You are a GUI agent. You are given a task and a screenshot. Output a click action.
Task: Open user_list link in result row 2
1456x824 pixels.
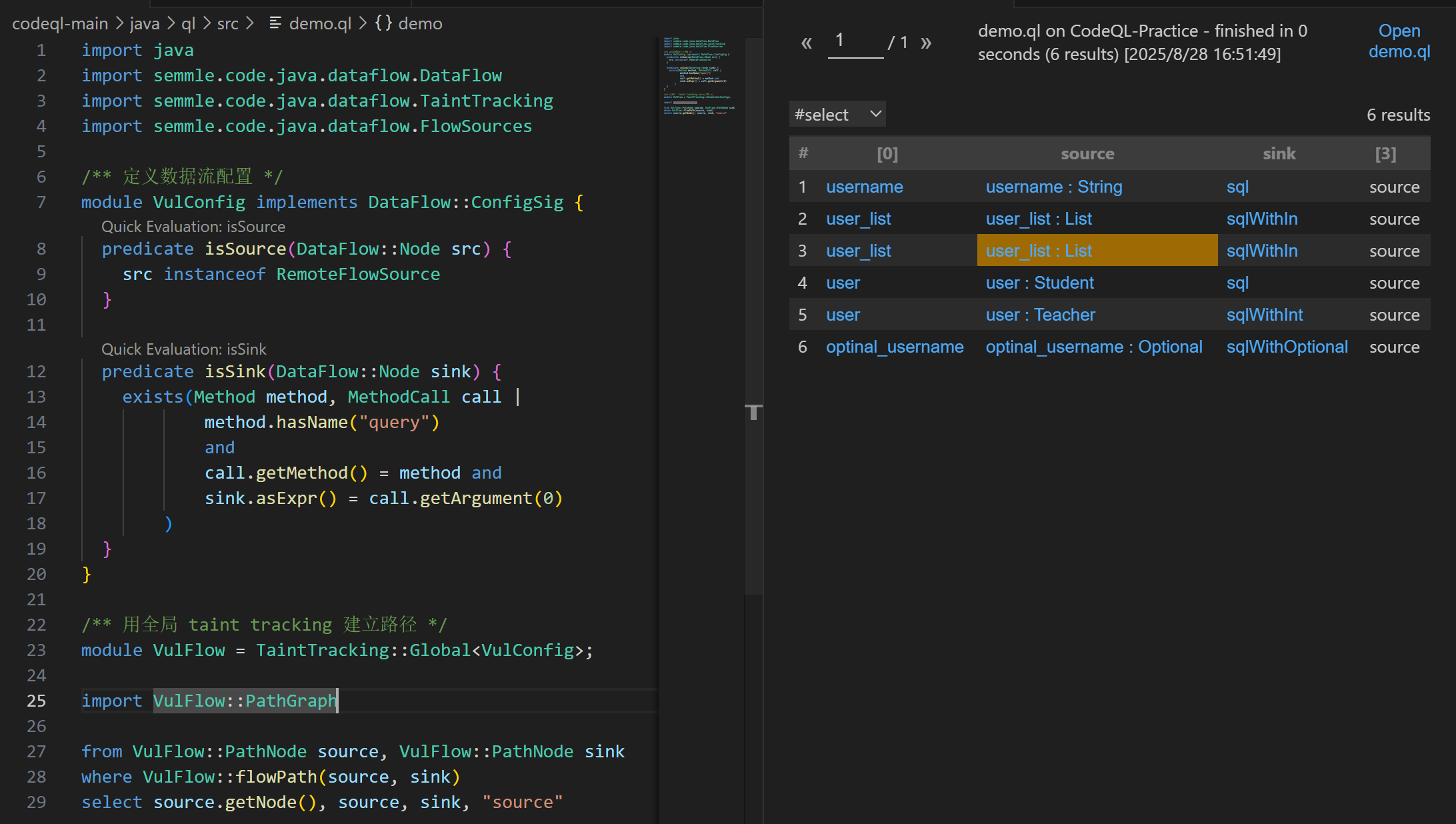[859, 219]
